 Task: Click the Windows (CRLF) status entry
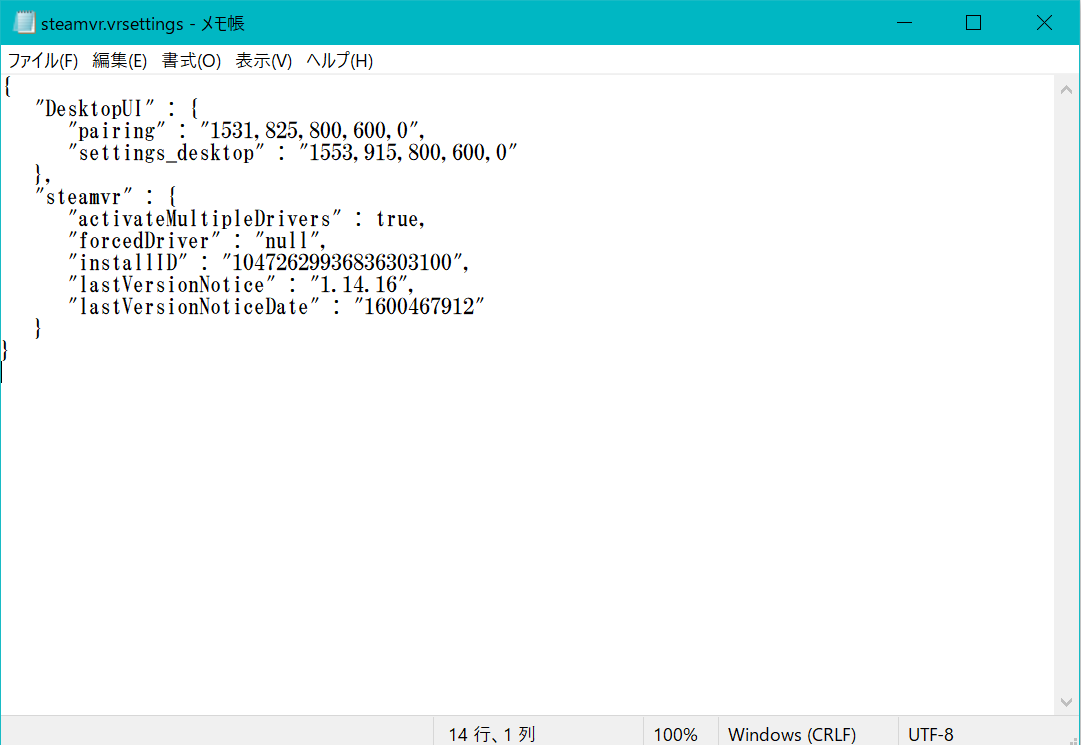(x=792, y=735)
